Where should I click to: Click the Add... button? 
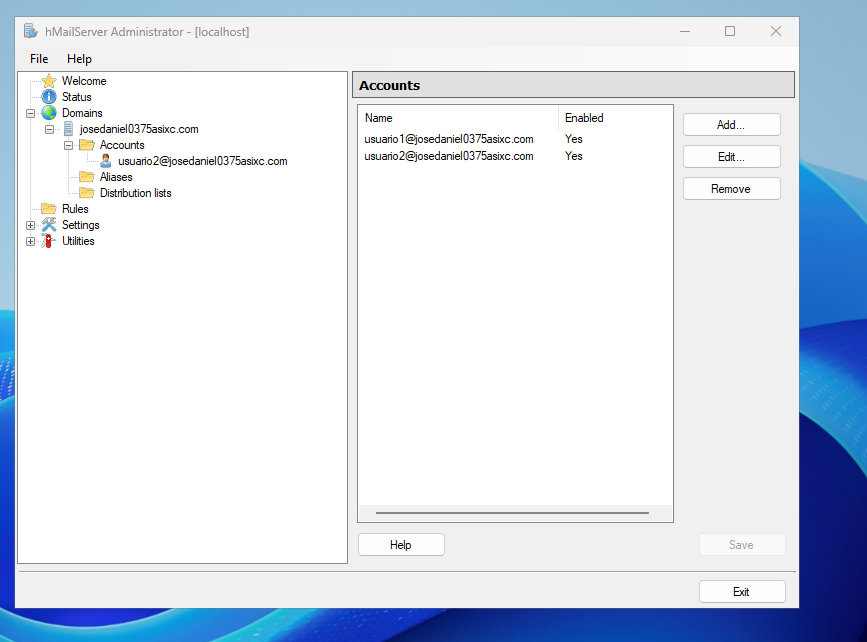pyautogui.click(x=732, y=125)
